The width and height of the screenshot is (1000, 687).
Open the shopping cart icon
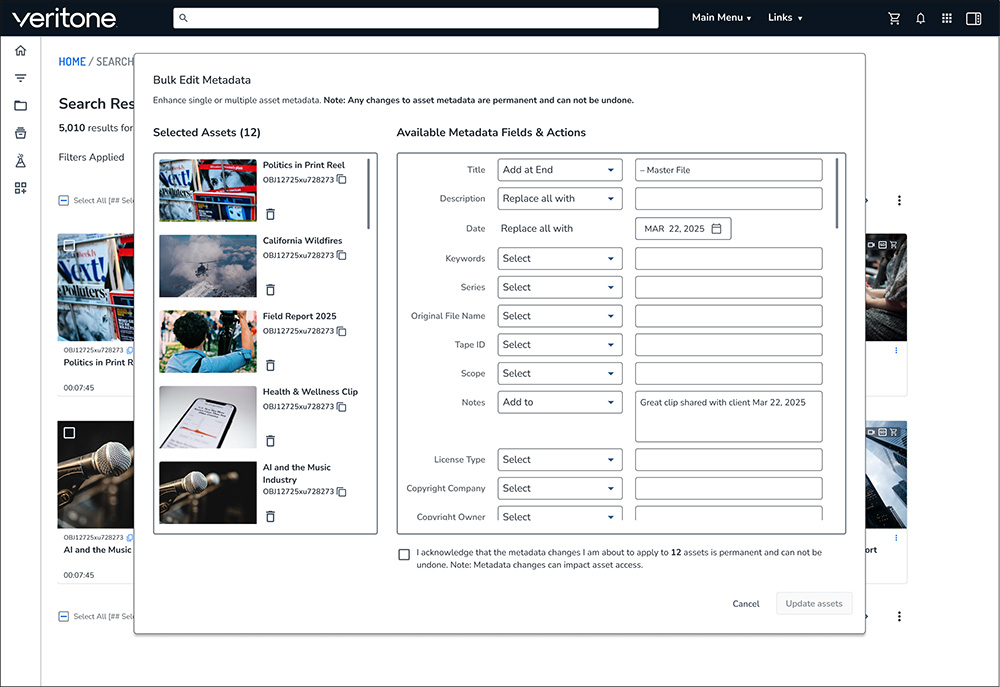(894, 18)
